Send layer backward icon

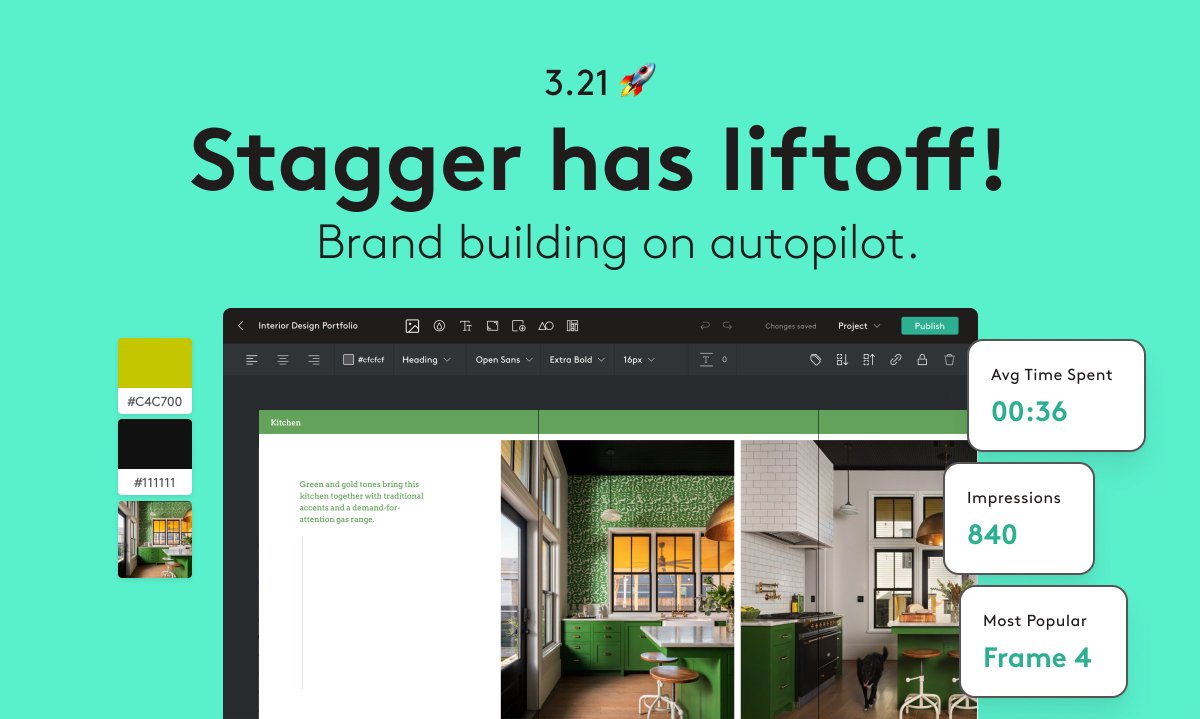pyautogui.click(x=842, y=360)
